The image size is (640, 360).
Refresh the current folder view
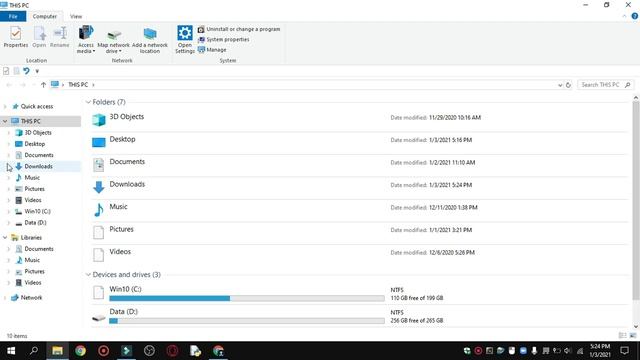[x=568, y=85]
